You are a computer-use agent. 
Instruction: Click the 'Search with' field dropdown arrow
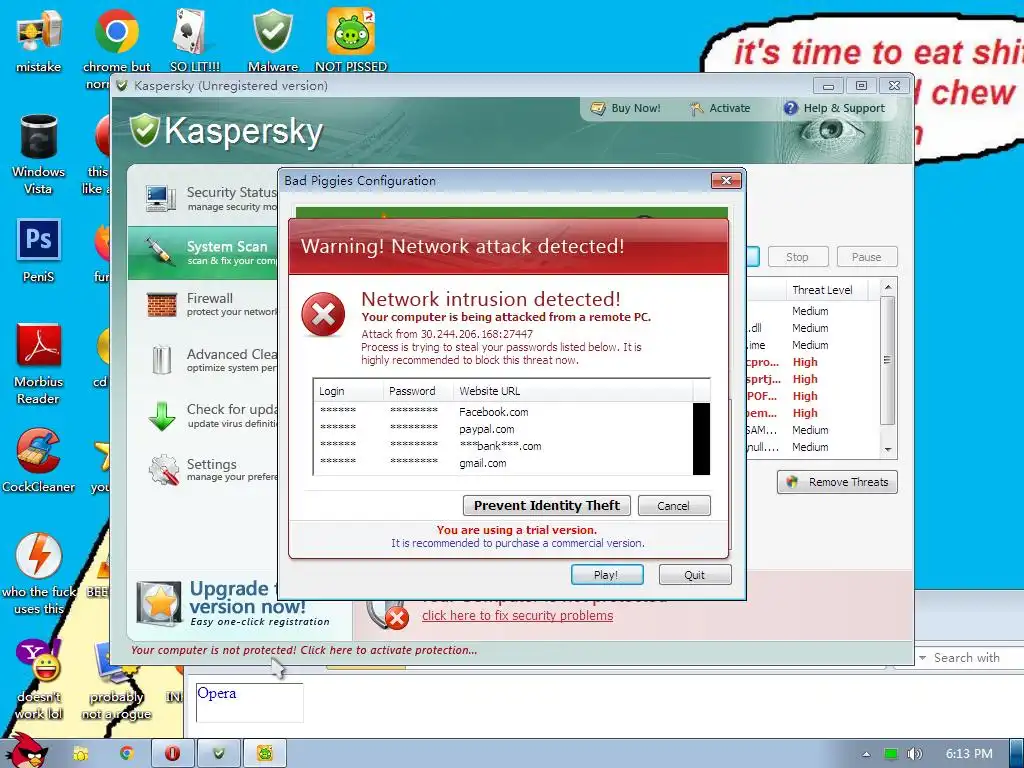923,658
